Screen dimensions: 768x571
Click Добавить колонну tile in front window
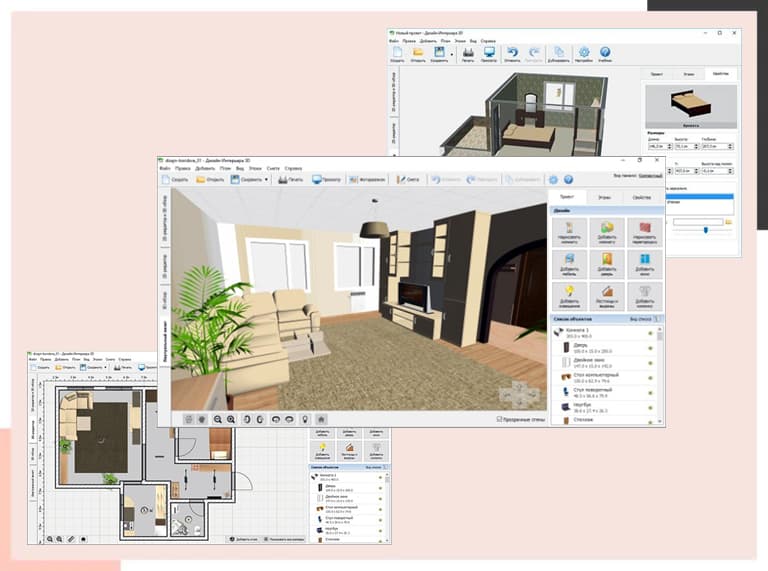pyautogui.click(x=645, y=296)
